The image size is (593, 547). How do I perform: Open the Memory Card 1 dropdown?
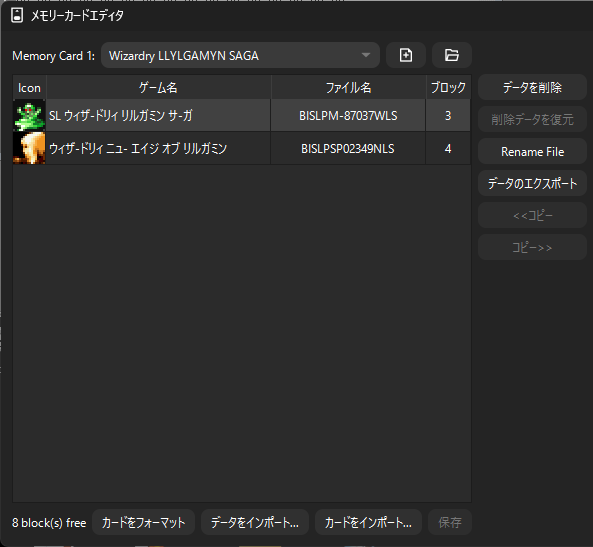click(x=240, y=55)
